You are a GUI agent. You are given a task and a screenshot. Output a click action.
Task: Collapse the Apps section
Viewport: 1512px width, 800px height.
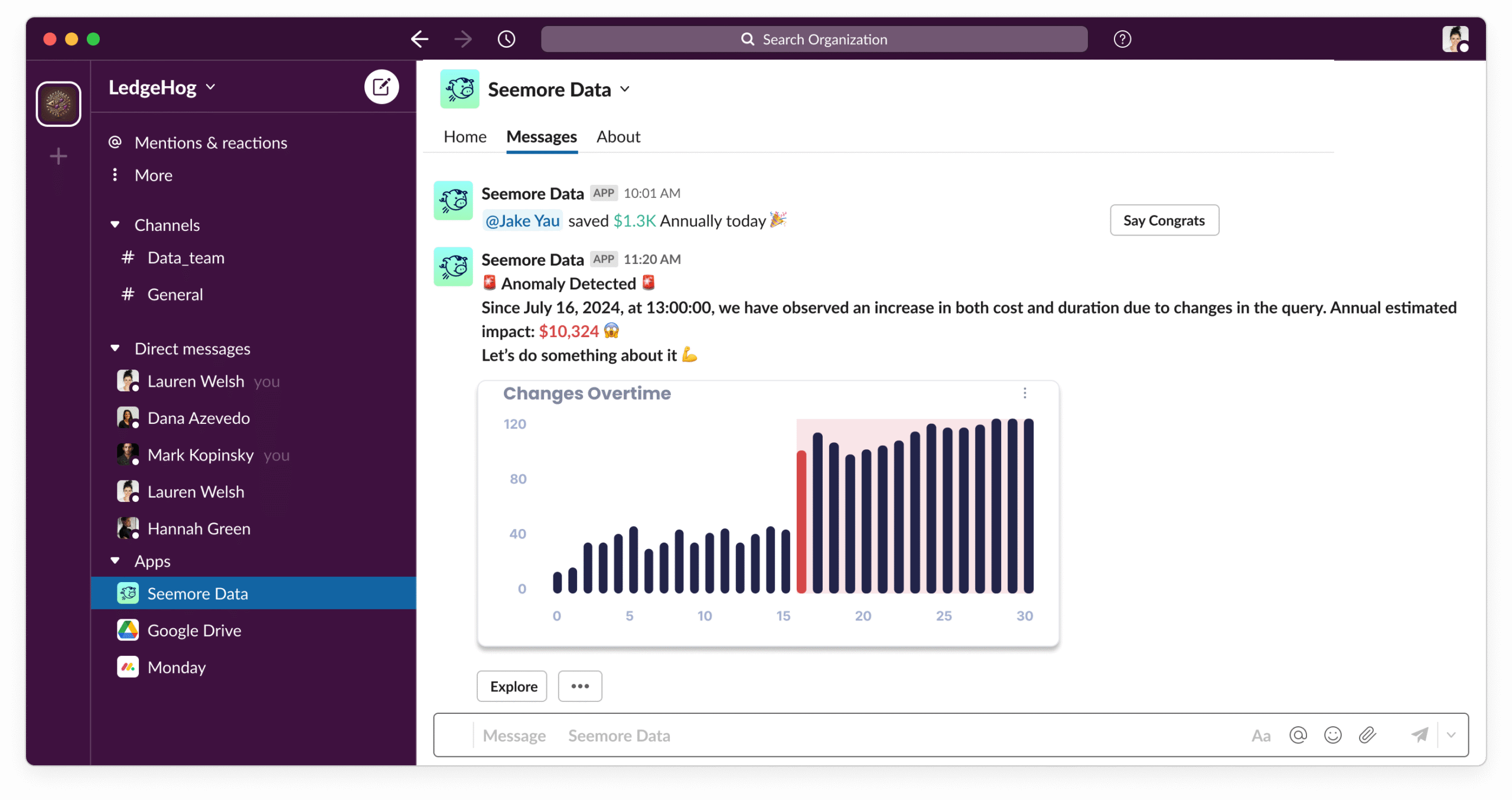[x=115, y=561]
